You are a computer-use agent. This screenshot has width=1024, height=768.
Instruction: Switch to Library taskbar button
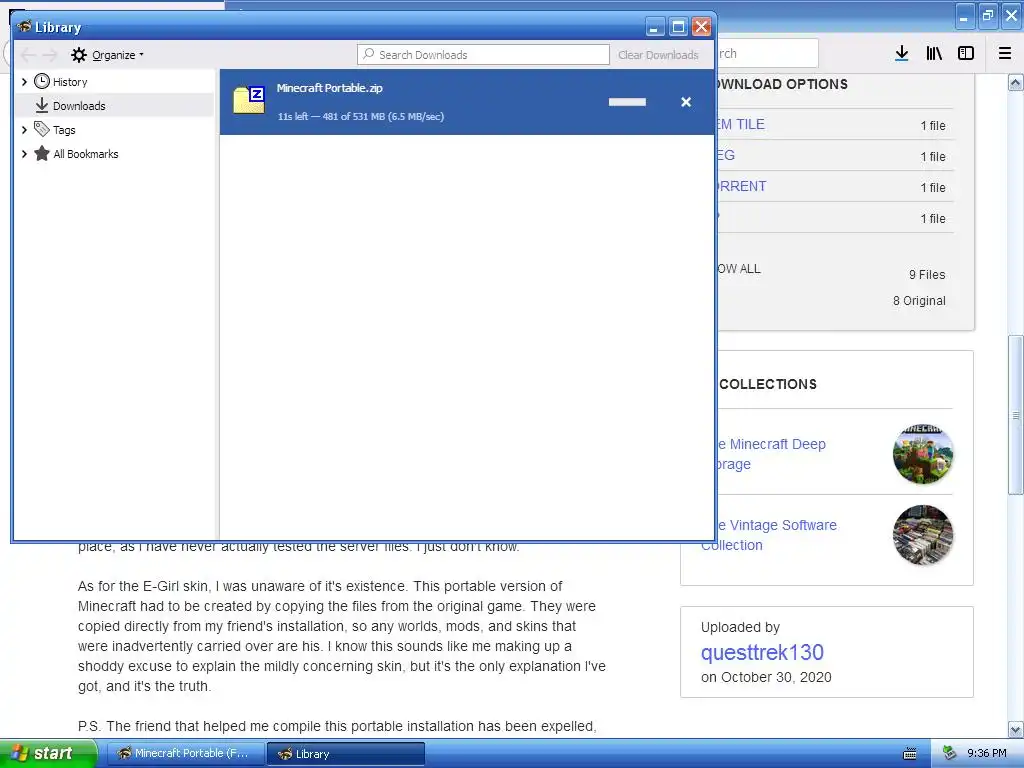coord(346,754)
